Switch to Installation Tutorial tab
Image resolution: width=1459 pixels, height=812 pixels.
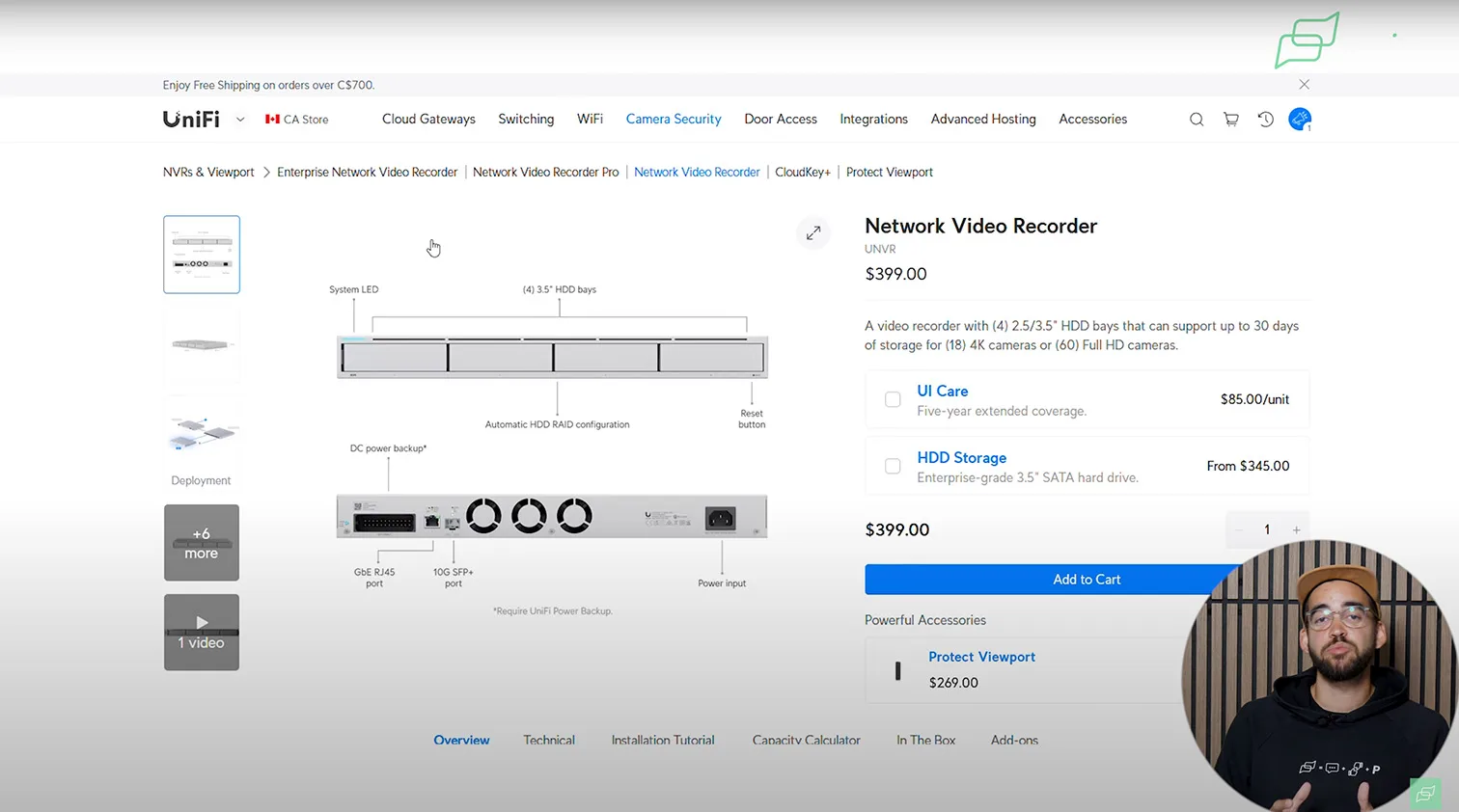click(663, 741)
